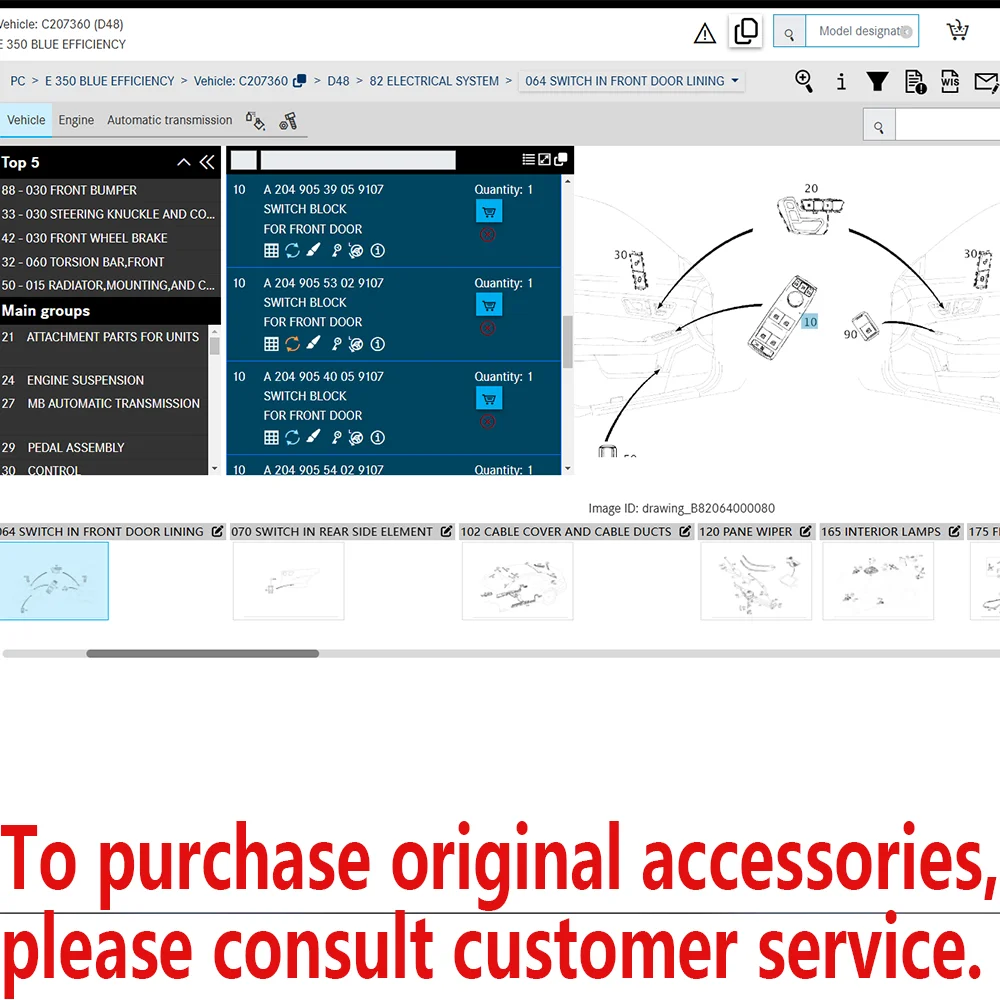Image resolution: width=1000 pixels, height=1000 pixels.
Task: Click 82 ELECTRICAL SYSTEM breadcrumb
Action: [x=434, y=81]
